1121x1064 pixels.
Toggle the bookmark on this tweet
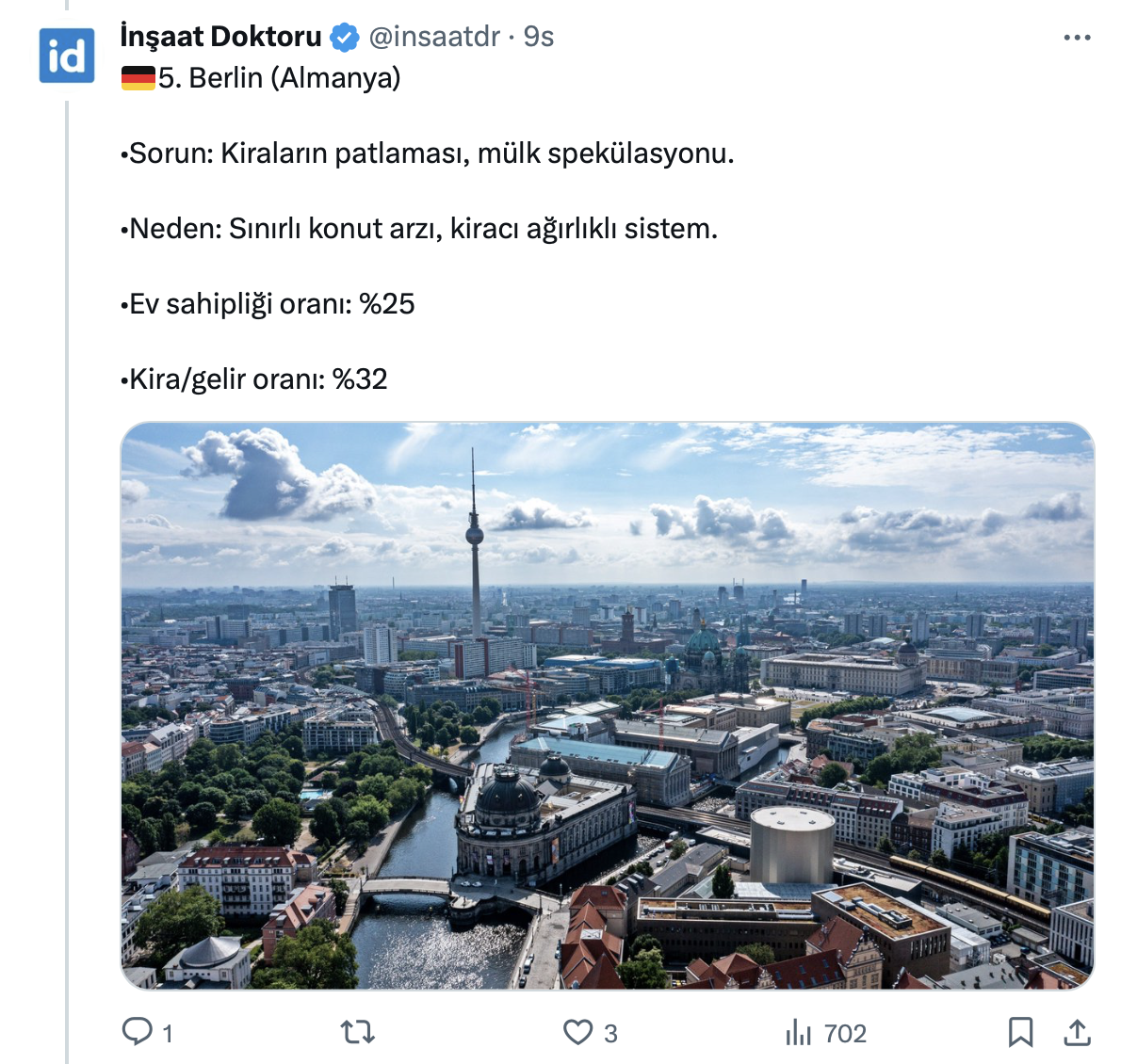1020,1033
